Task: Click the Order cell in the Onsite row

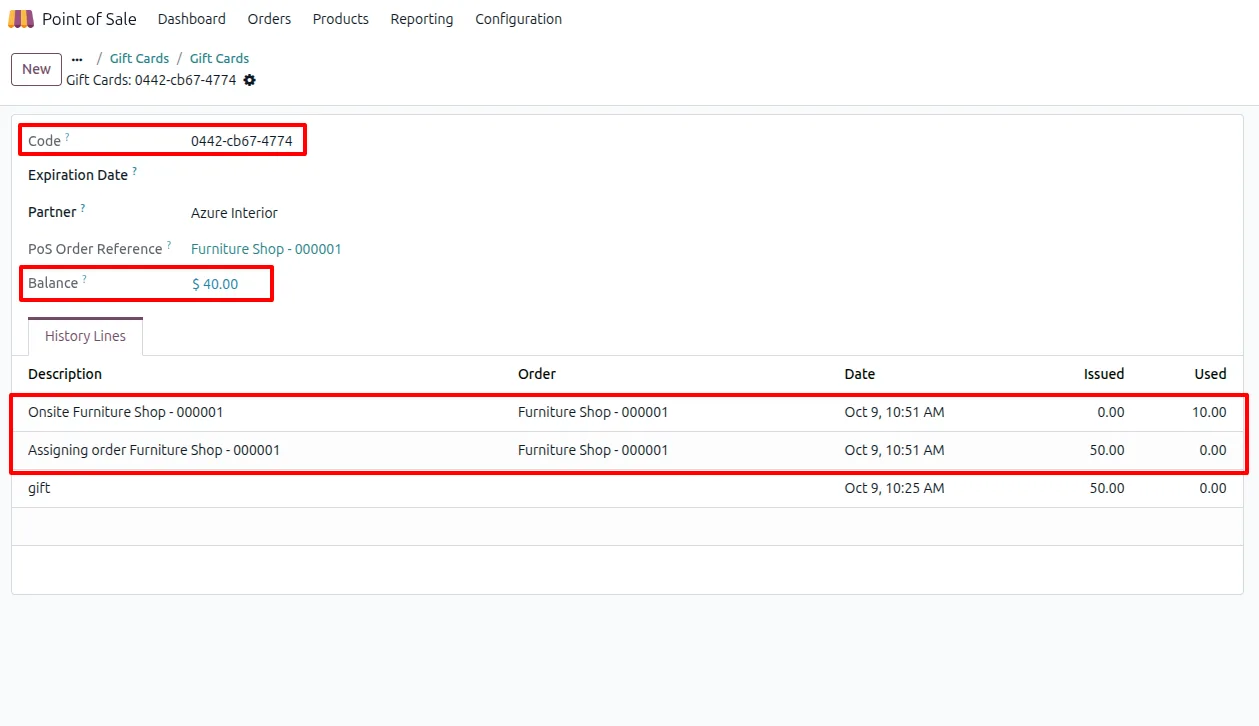Action: pos(593,412)
